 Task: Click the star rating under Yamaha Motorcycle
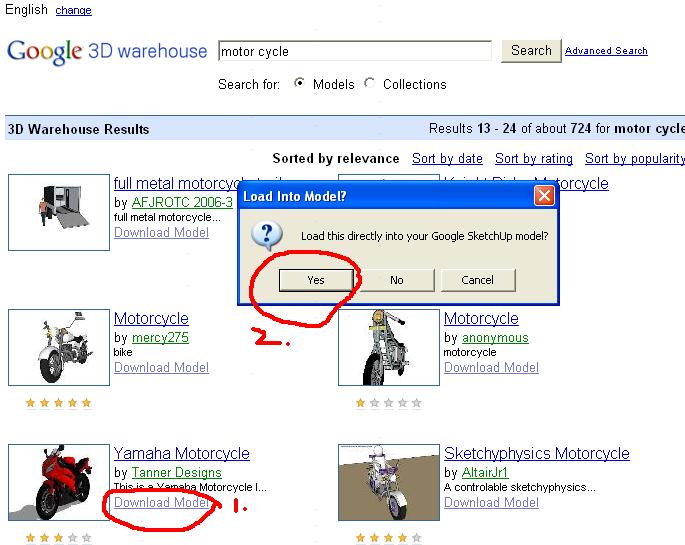pyautogui.click(x=59, y=538)
